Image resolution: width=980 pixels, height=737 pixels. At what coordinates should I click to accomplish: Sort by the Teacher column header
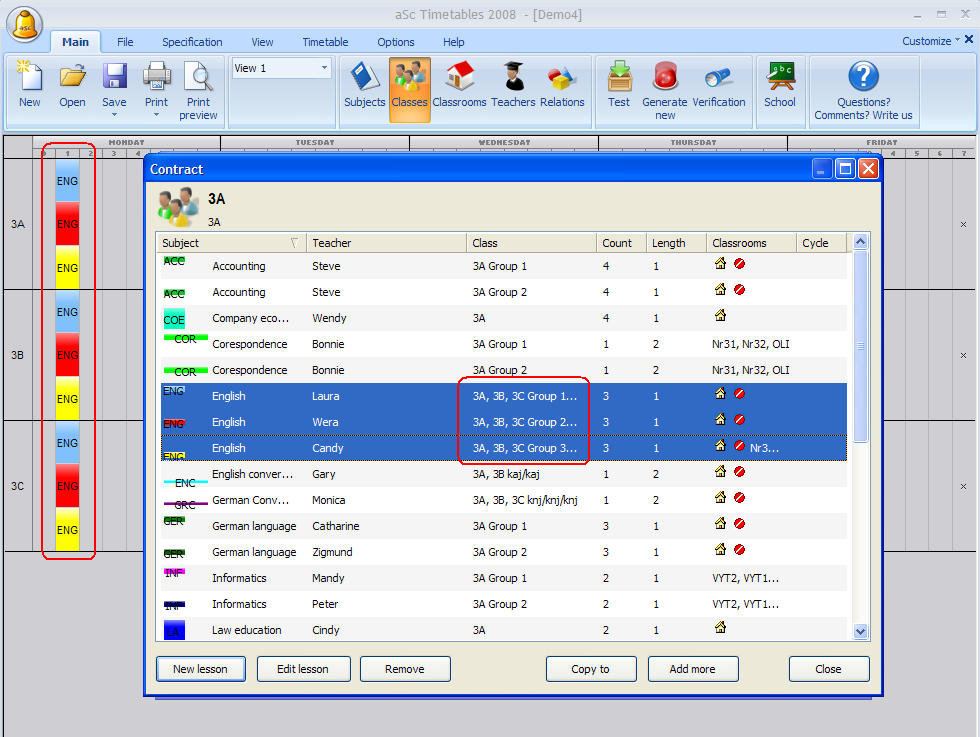(385, 243)
